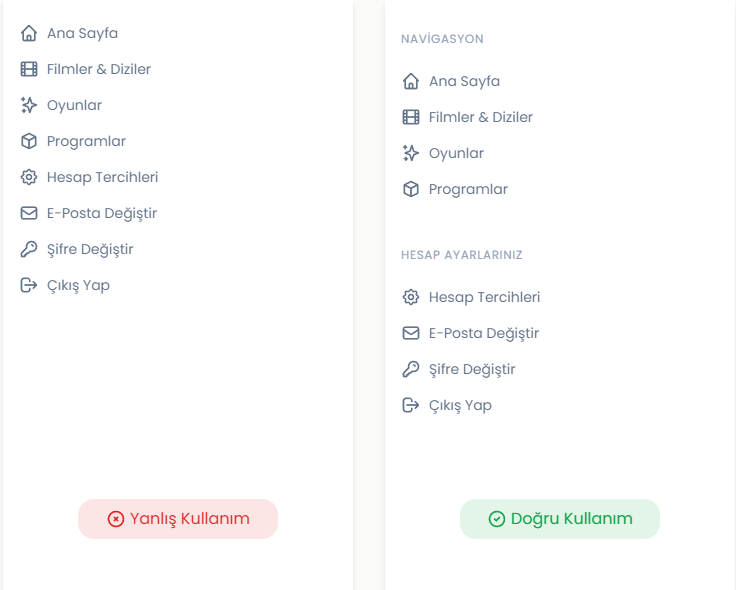Click the home icon under the Navigasyon heading
The height and width of the screenshot is (590, 736).
(x=411, y=81)
